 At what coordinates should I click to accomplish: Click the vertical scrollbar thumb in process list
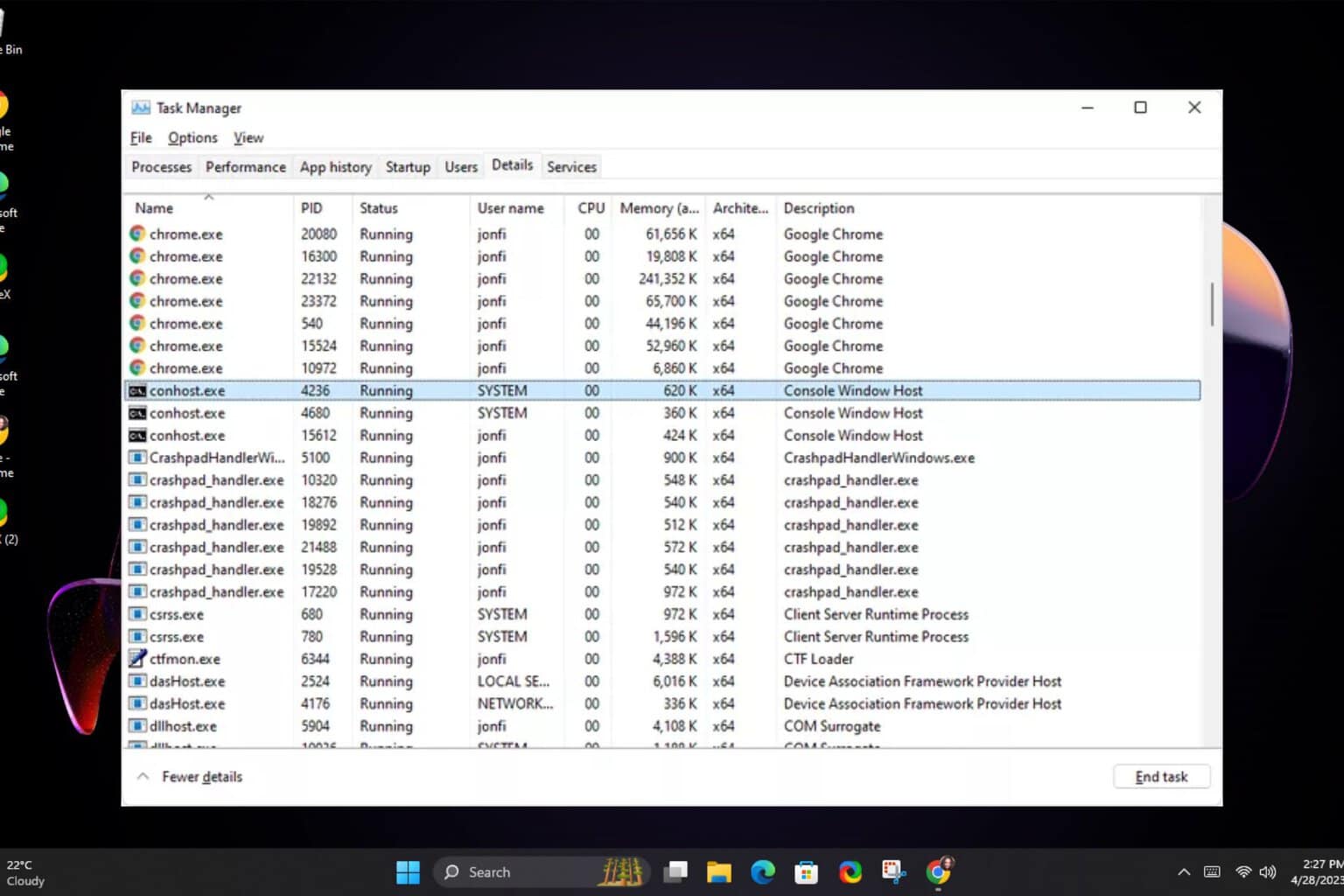tap(1212, 304)
